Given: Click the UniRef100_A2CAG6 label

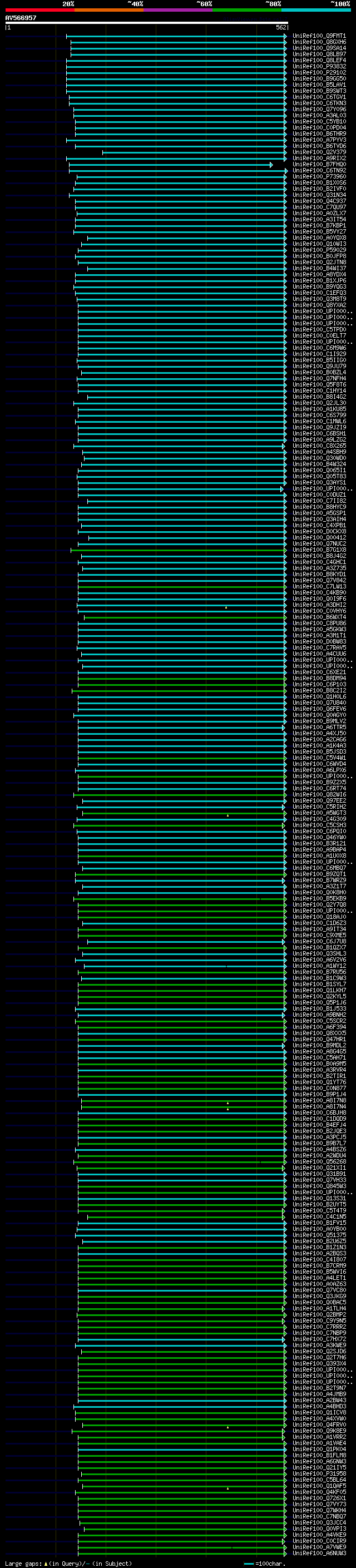Looking at the screenshot, I should pyautogui.click(x=319, y=740).
